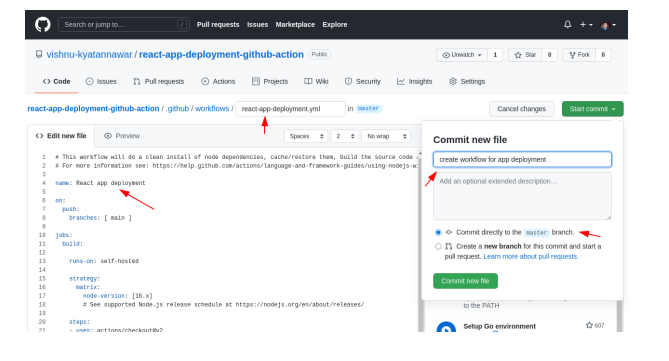
Task: Click the optional extended description box
Action: coord(522,196)
